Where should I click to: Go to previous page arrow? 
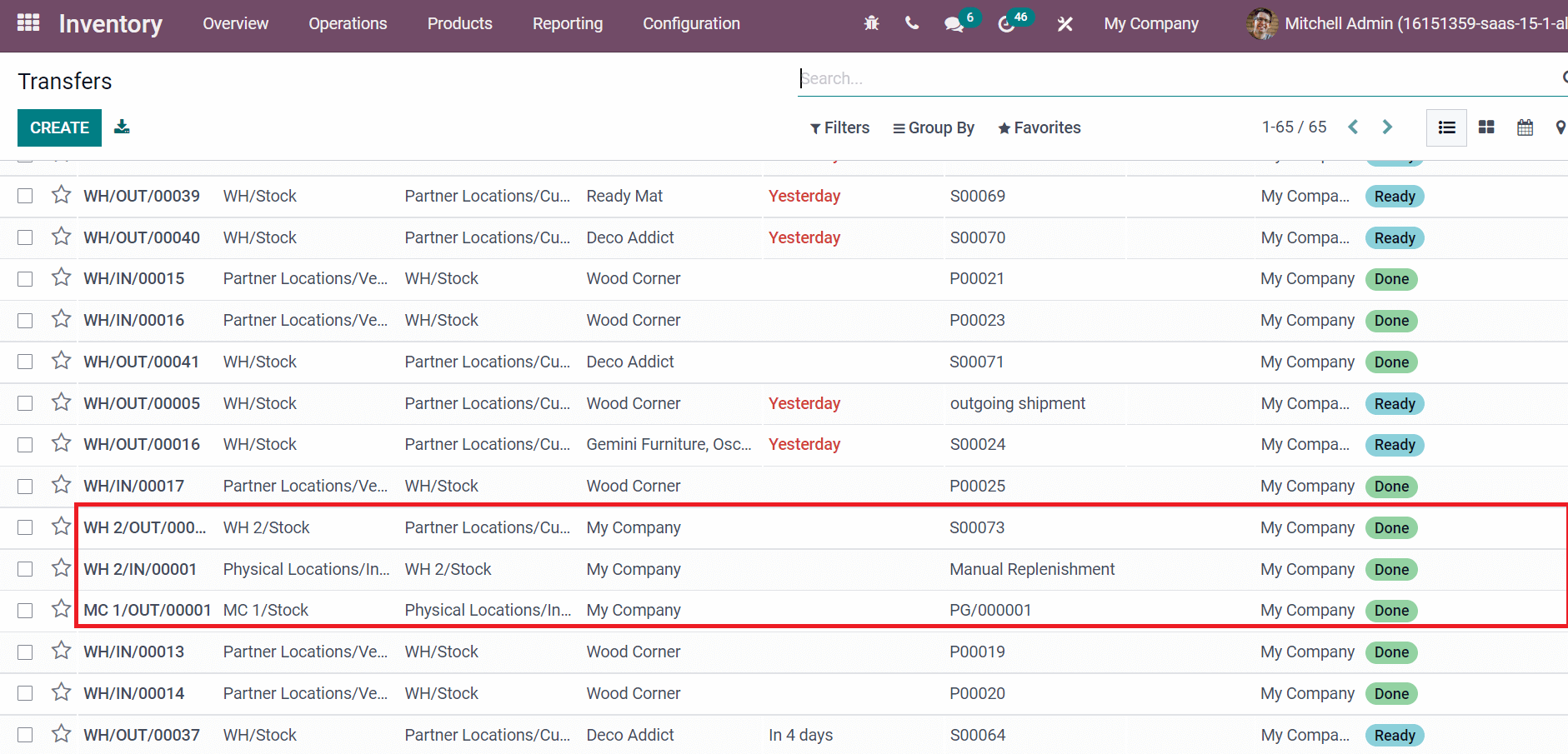(x=1354, y=127)
